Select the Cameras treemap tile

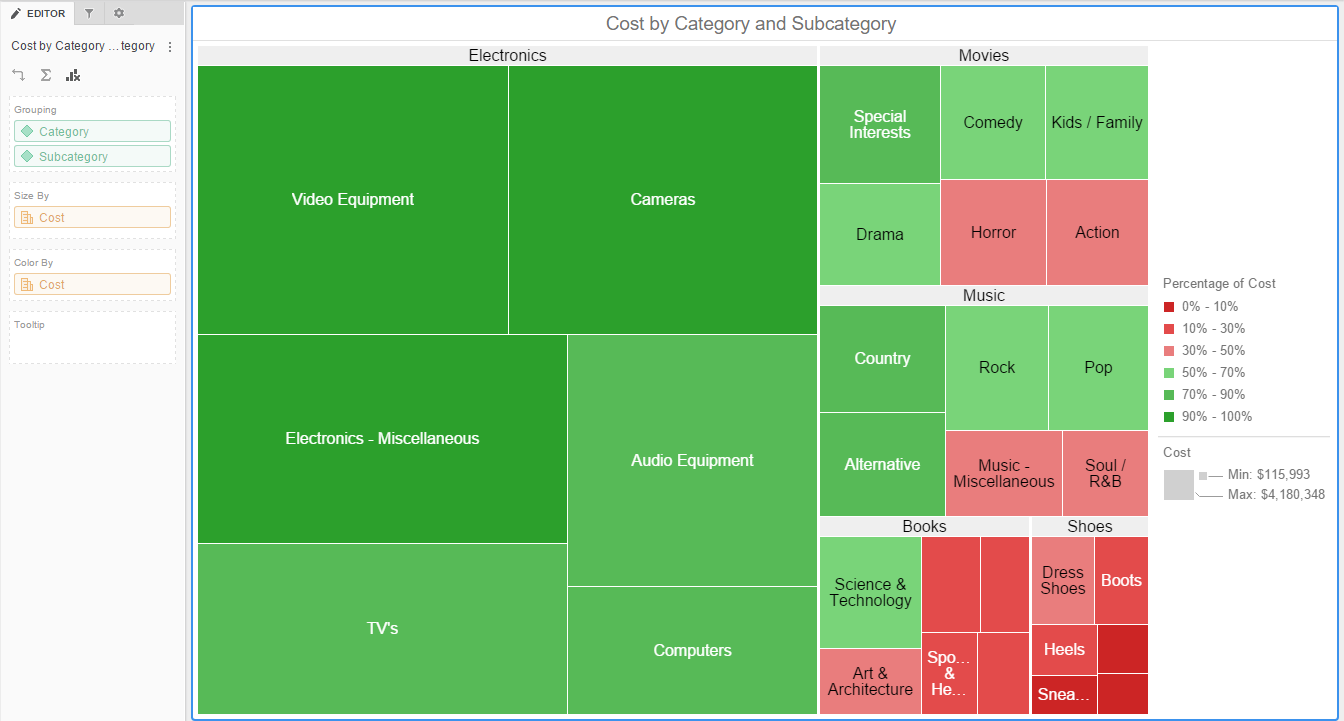tap(662, 200)
